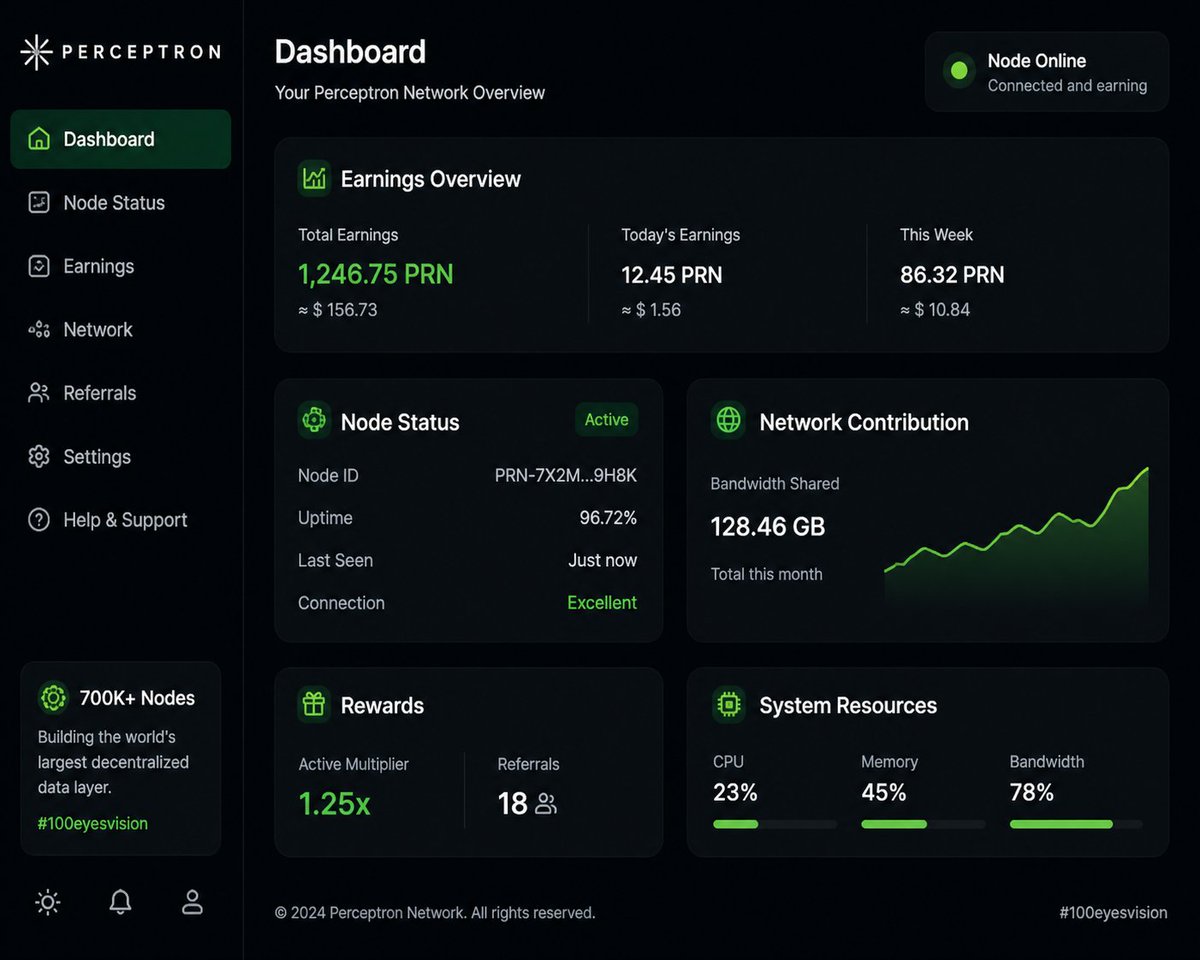Open notifications with the bell icon
Viewport: 1200px width, 960px height.
120,902
